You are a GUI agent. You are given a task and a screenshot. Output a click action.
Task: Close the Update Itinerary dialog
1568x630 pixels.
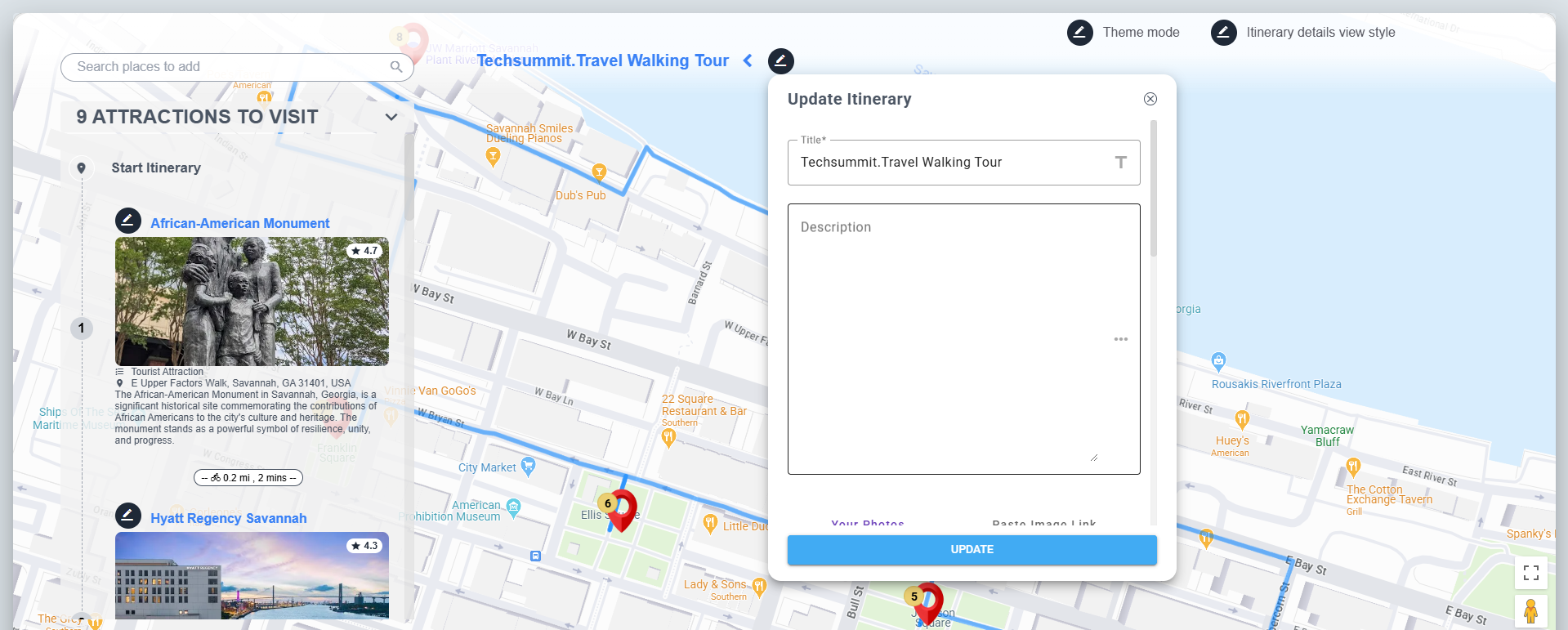[1150, 99]
